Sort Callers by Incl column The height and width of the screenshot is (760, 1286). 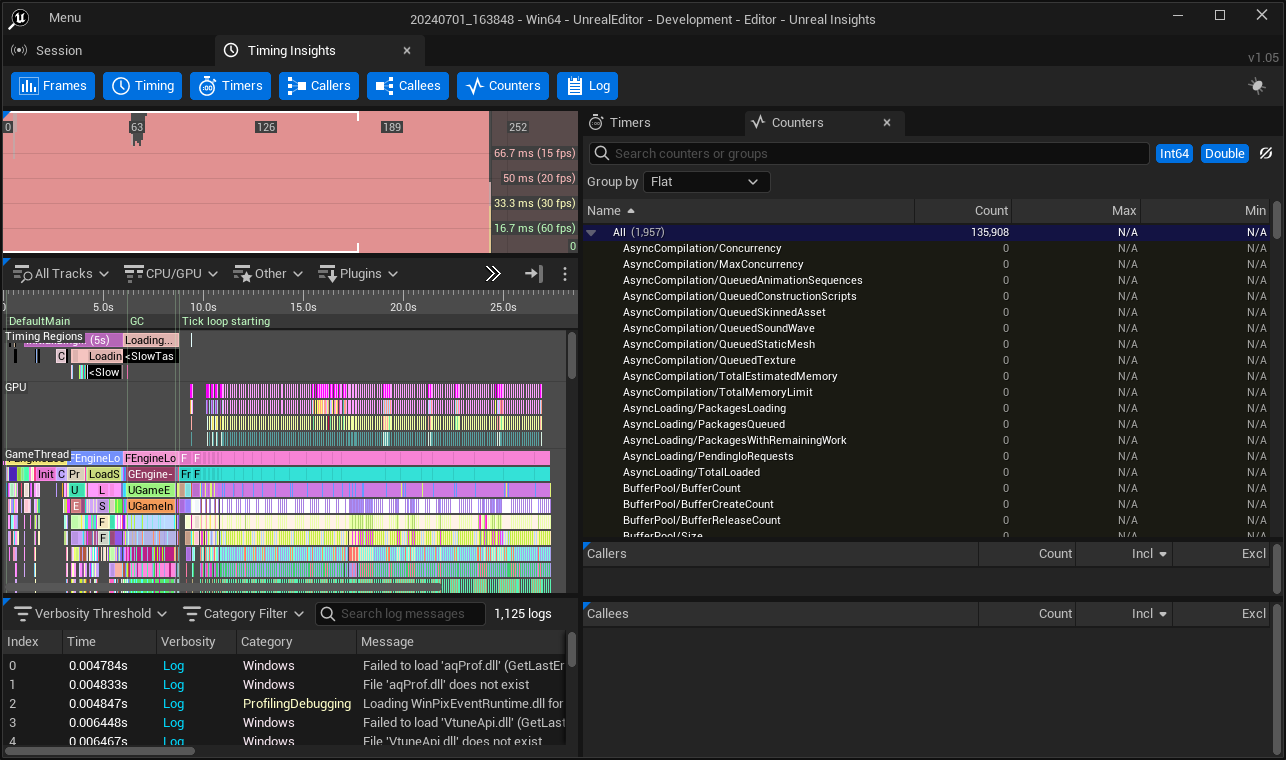click(x=1124, y=553)
